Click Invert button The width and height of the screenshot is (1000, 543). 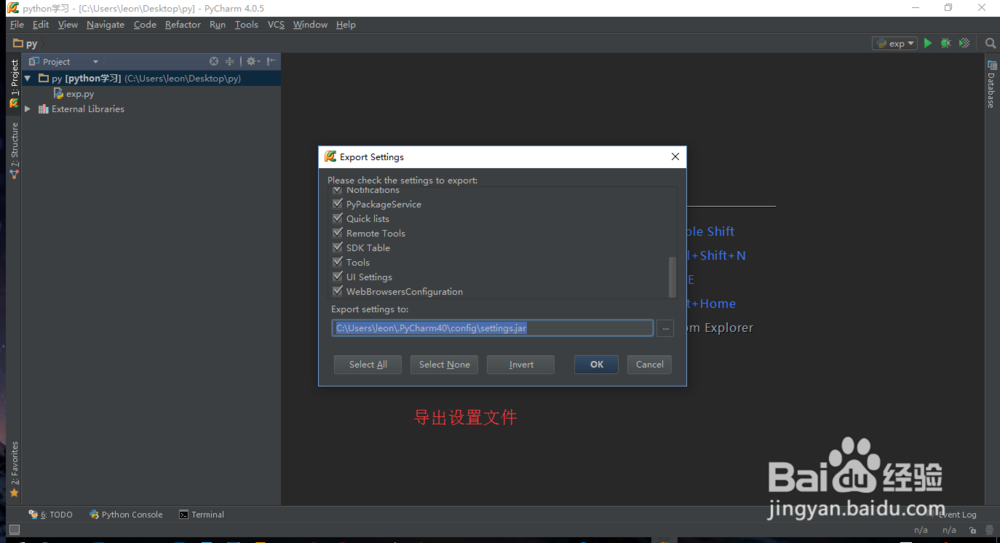tap(521, 364)
